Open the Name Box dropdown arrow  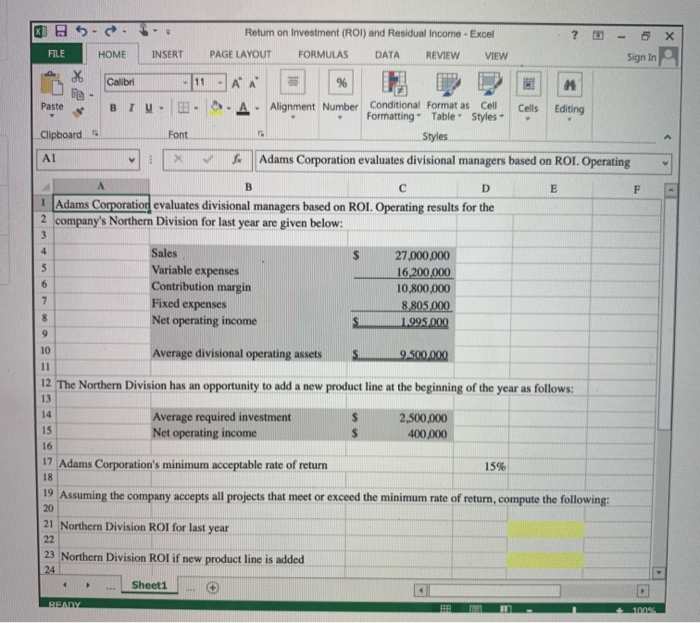pos(132,160)
